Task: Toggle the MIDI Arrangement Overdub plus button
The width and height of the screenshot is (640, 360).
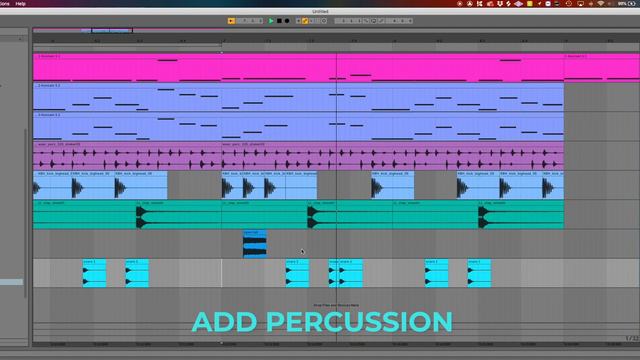Action: click(x=298, y=21)
